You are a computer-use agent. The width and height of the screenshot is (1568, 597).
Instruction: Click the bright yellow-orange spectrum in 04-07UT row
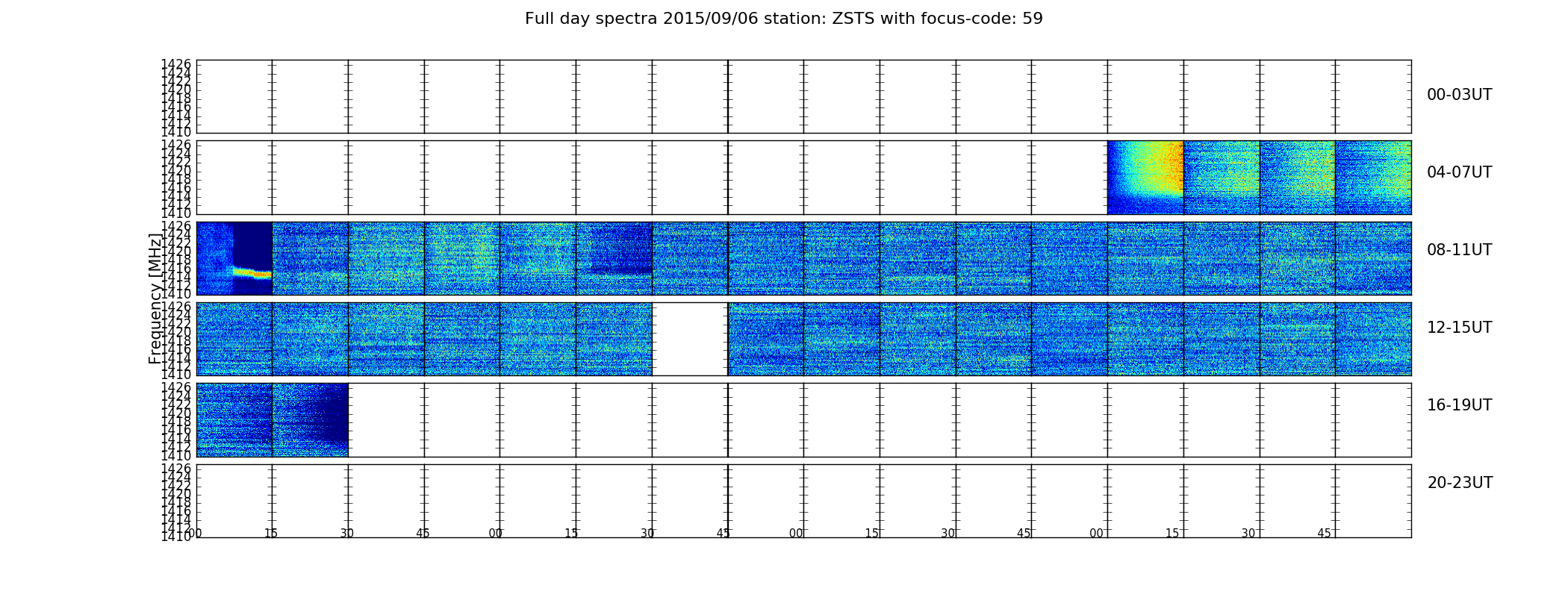(x=1145, y=178)
